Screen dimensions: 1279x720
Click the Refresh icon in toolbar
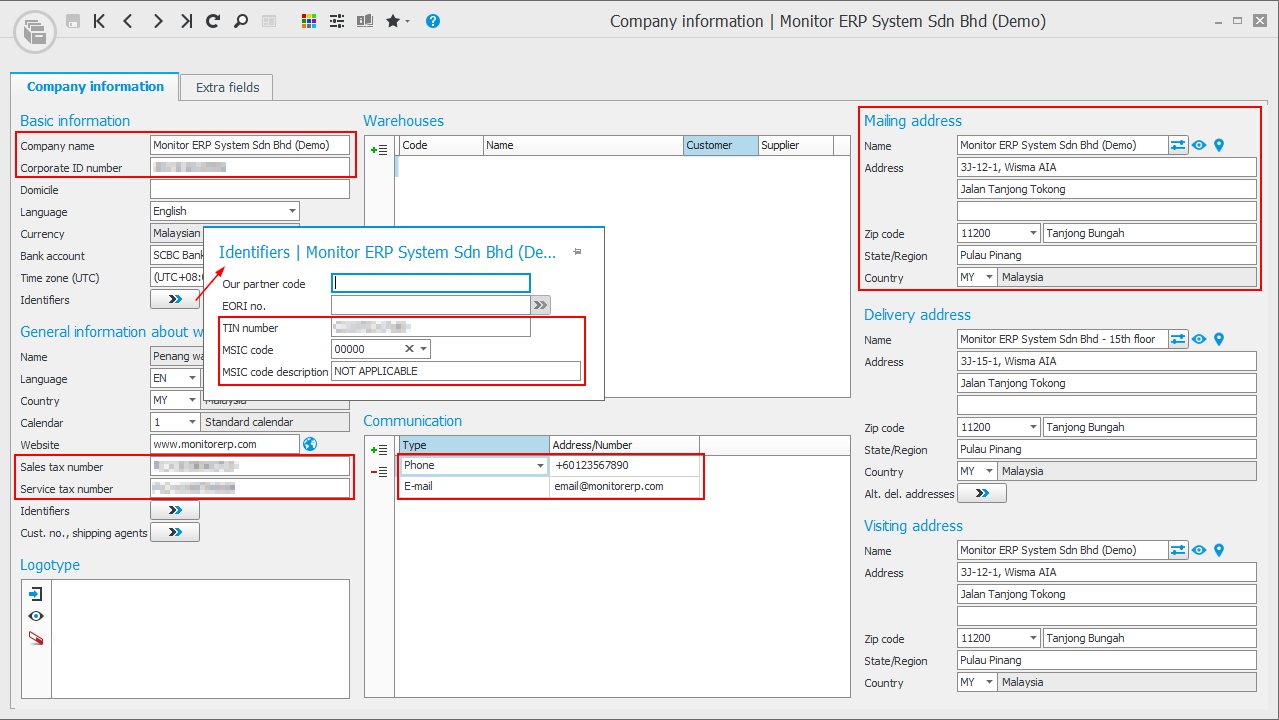click(x=212, y=21)
